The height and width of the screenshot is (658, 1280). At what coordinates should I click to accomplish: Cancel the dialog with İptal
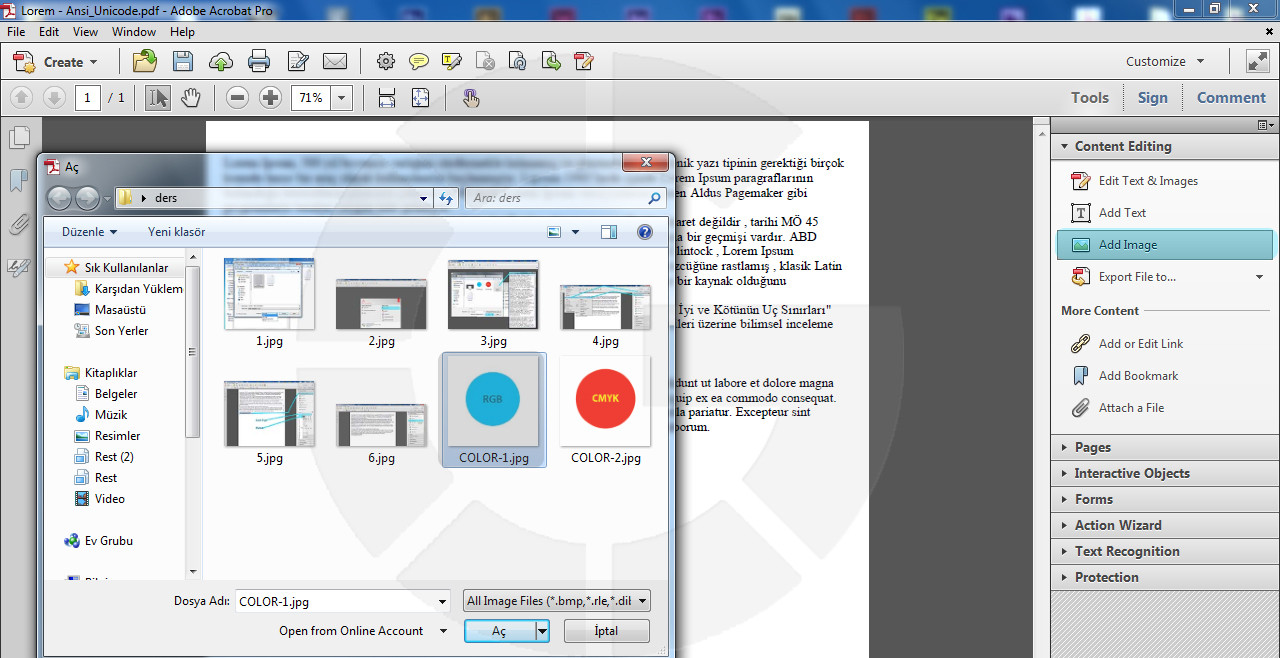point(606,631)
